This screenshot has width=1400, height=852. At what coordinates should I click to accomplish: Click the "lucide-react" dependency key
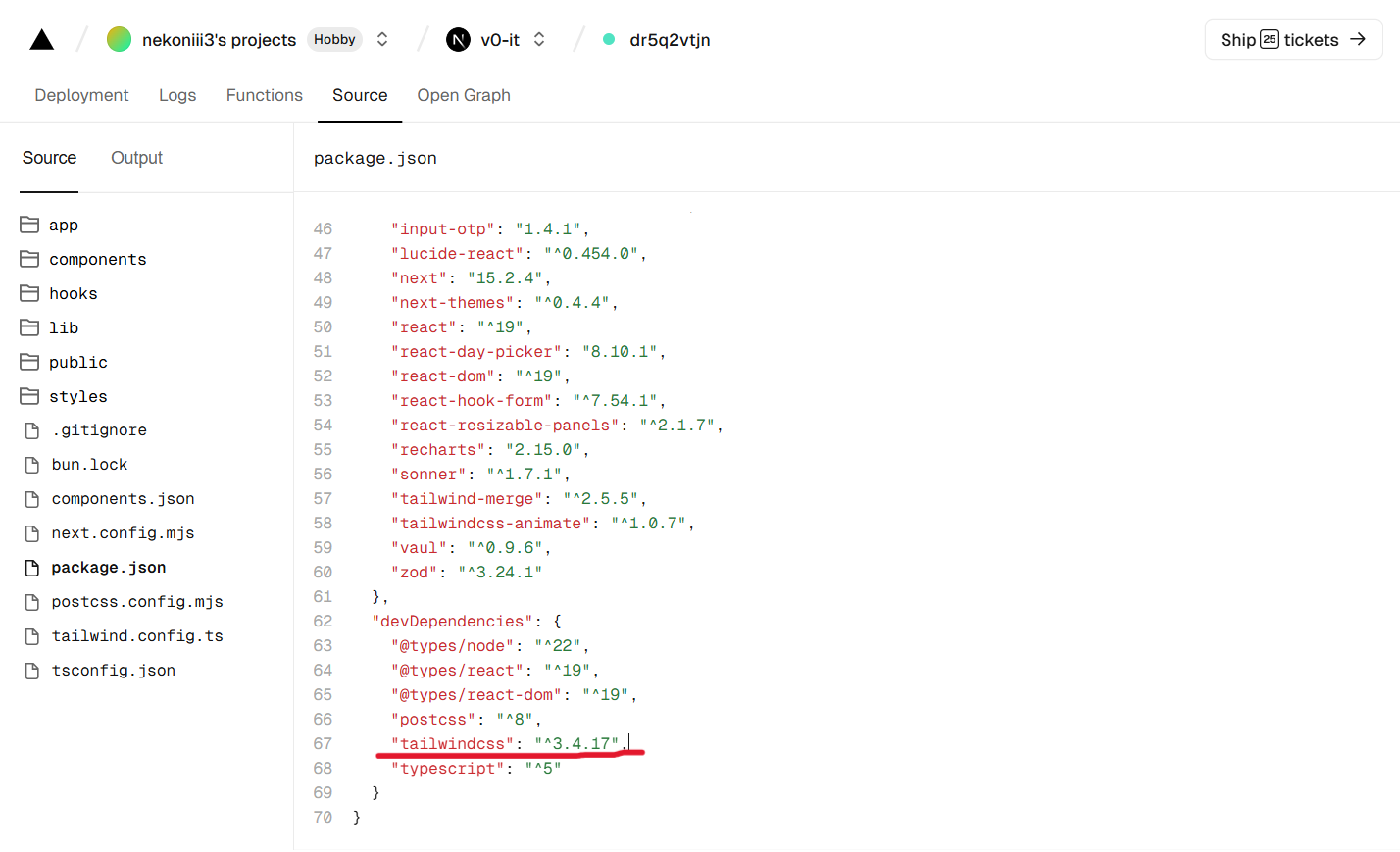tap(457, 254)
